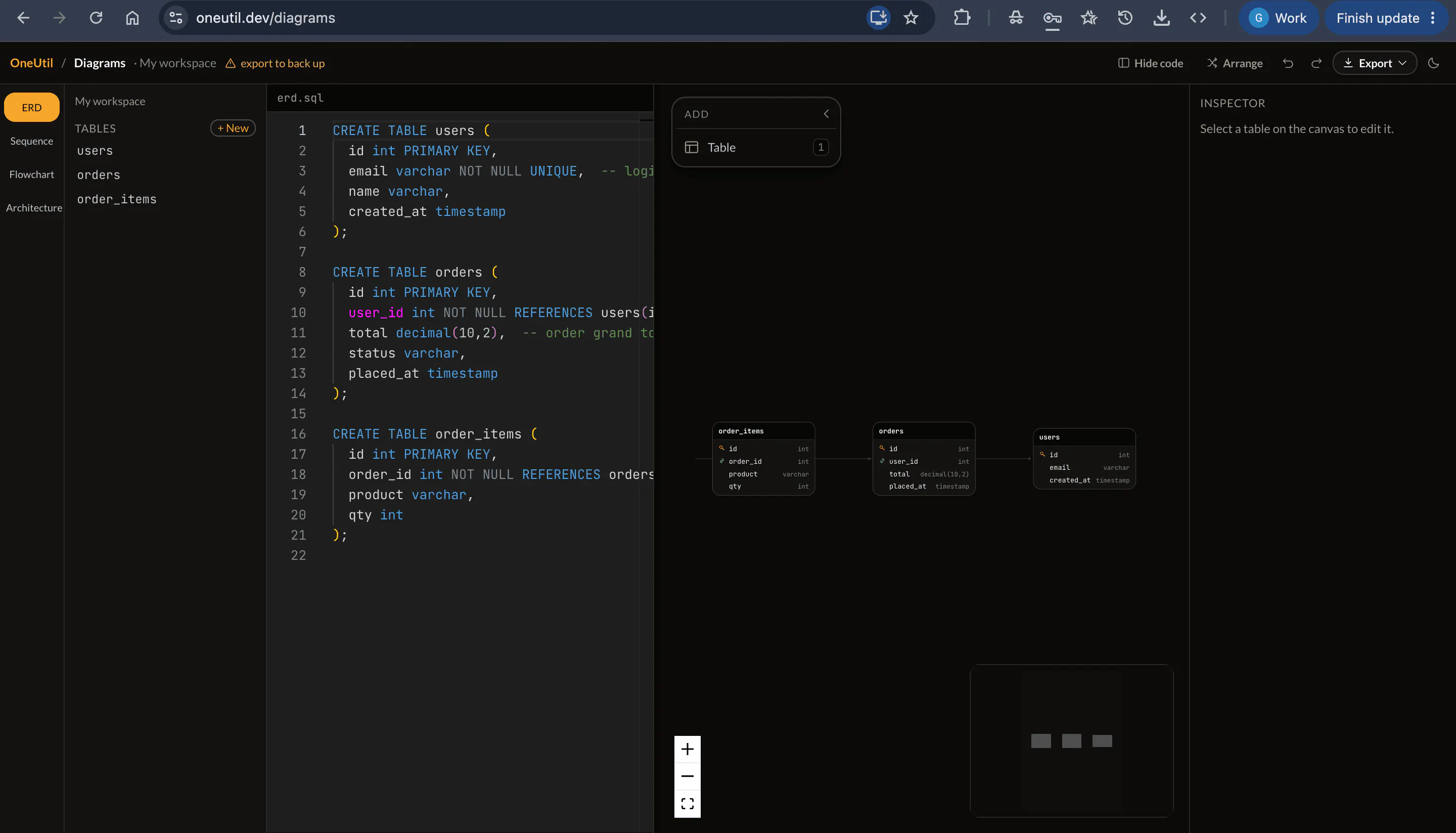Undo the last change
1456x833 pixels.
pyautogui.click(x=1288, y=63)
